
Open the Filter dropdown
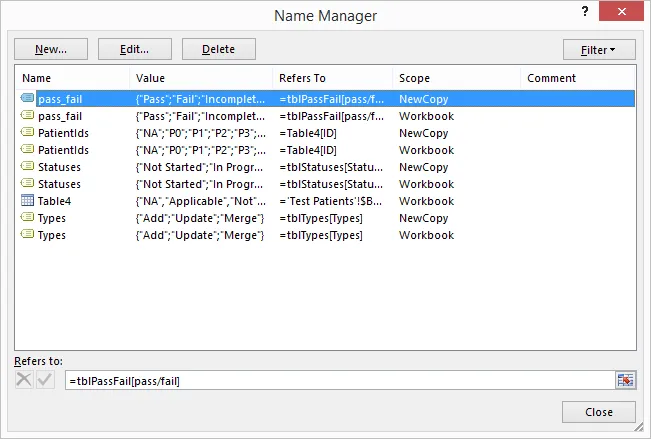tap(599, 50)
